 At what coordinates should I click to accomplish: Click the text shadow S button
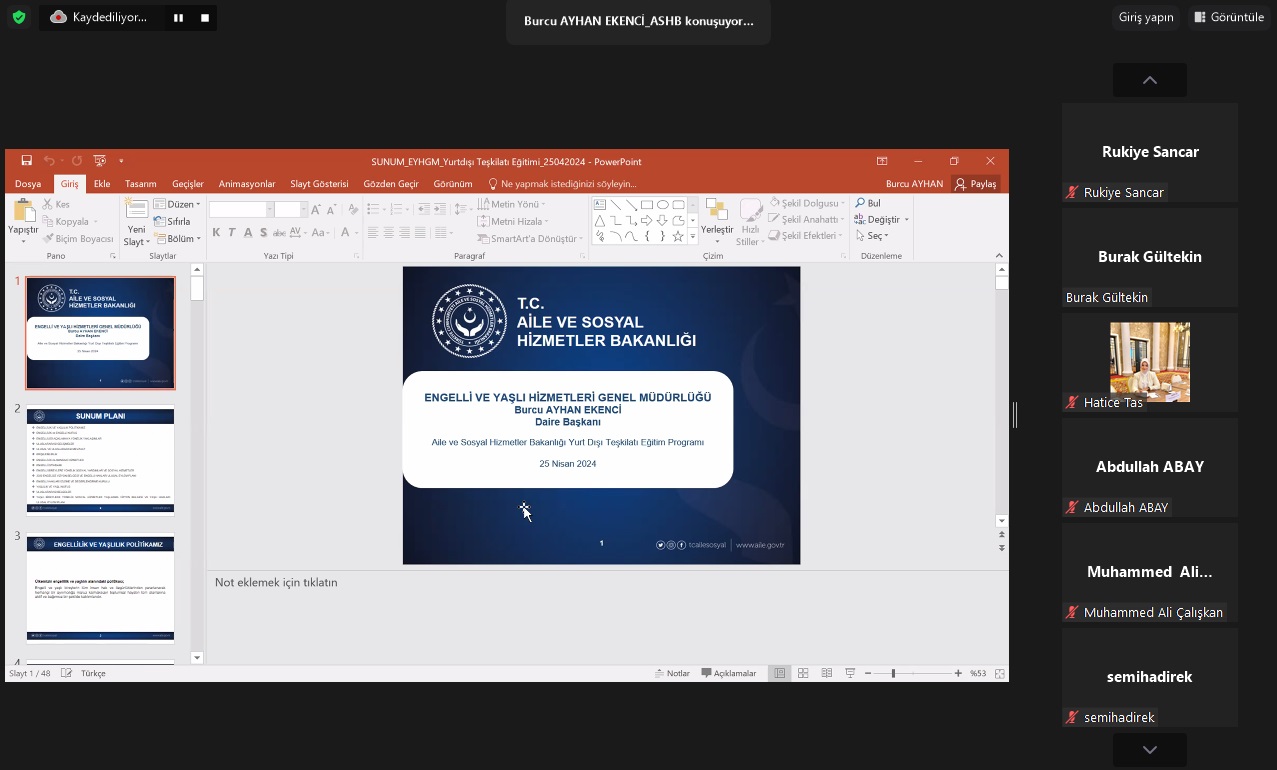264,233
